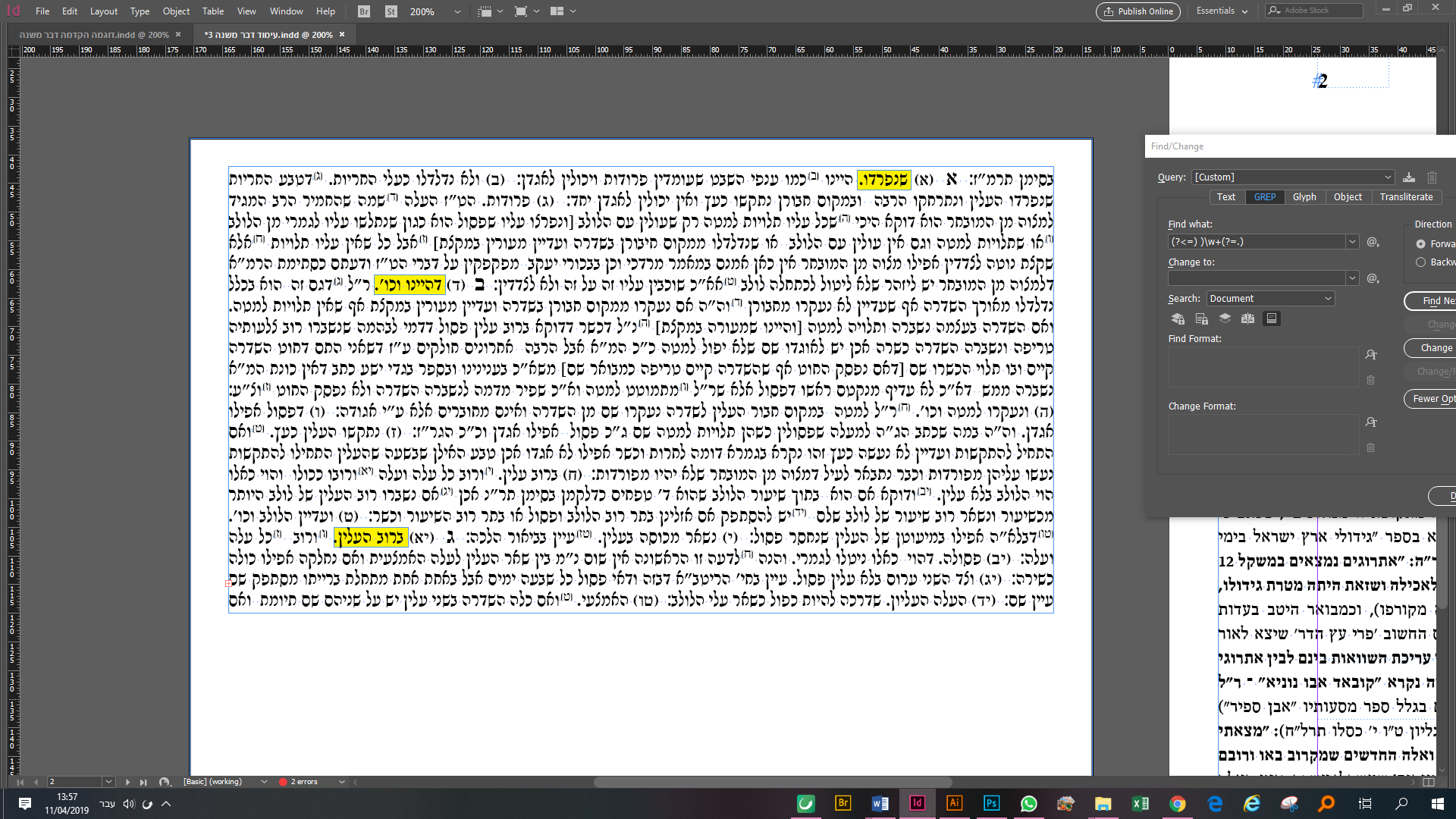Switch to the Glyph tab
The width and height of the screenshot is (1456, 819).
1304,197
